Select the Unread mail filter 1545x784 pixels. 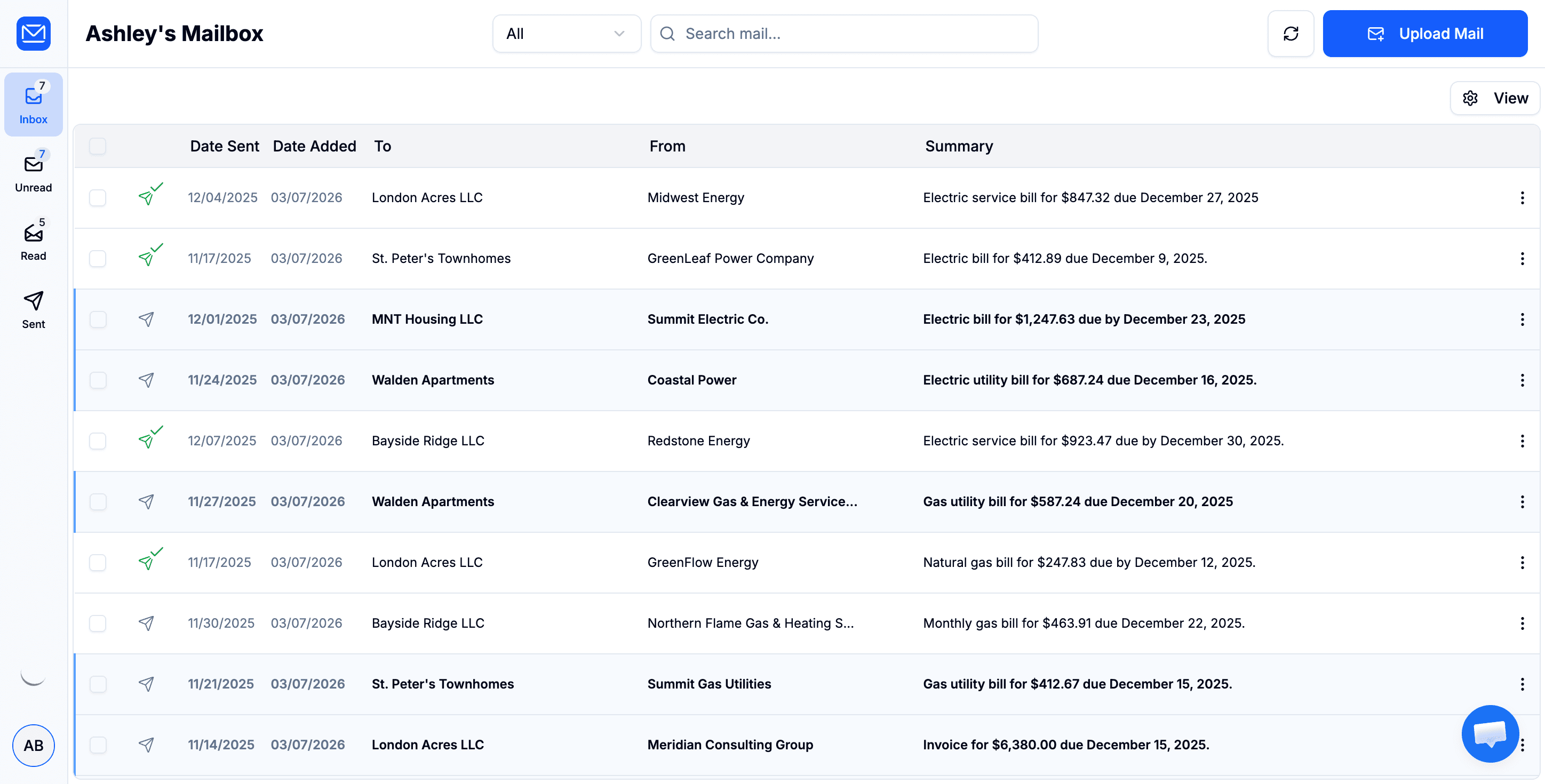pos(33,173)
